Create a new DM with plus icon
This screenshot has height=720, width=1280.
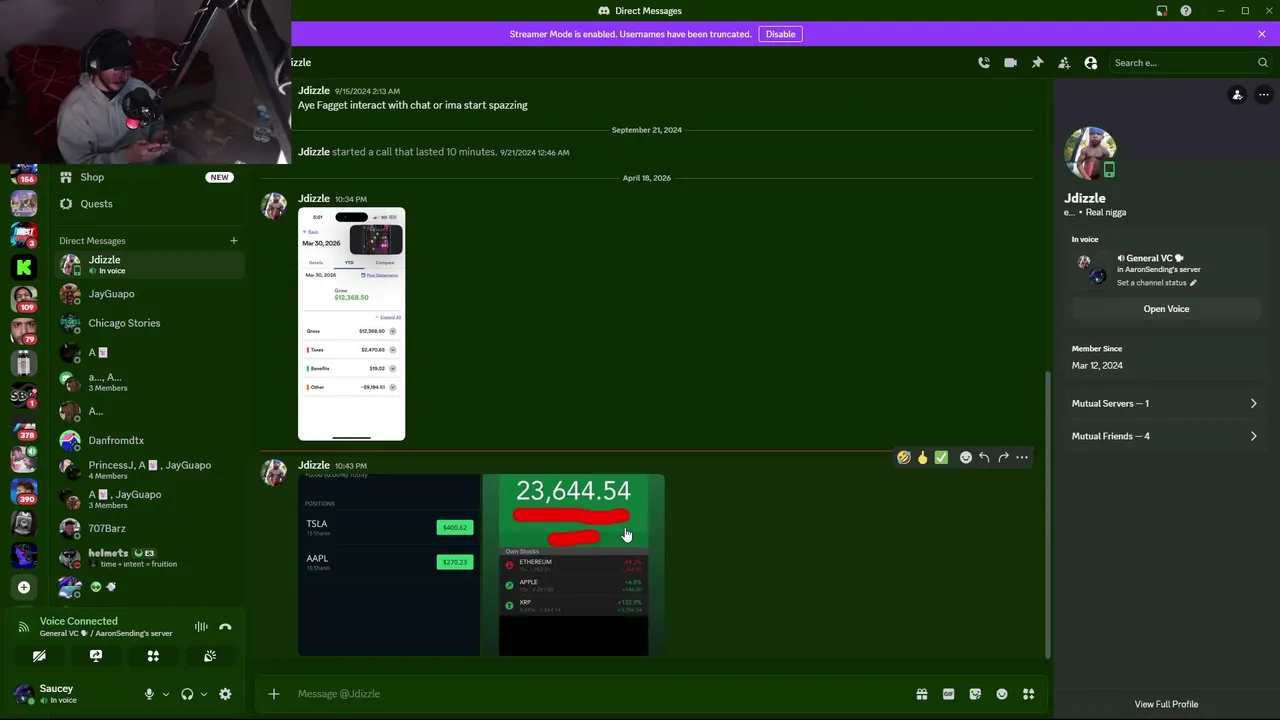(x=234, y=240)
